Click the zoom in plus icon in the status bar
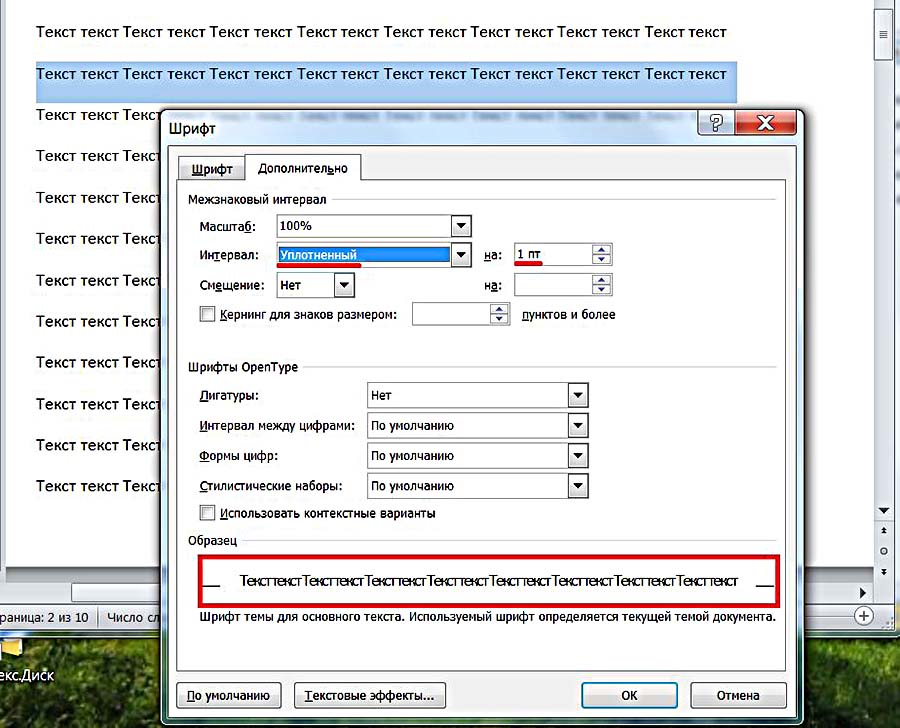 click(x=864, y=615)
